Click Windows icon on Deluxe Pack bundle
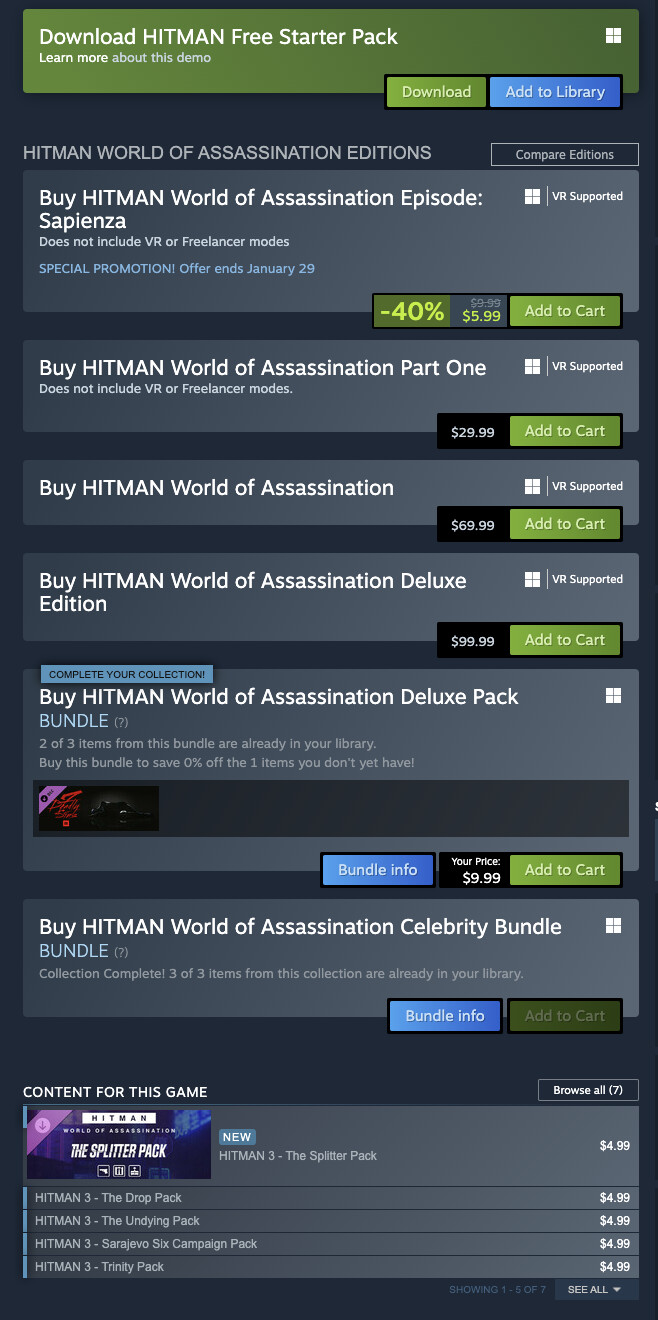Image resolution: width=658 pixels, height=1320 pixels. click(x=613, y=696)
